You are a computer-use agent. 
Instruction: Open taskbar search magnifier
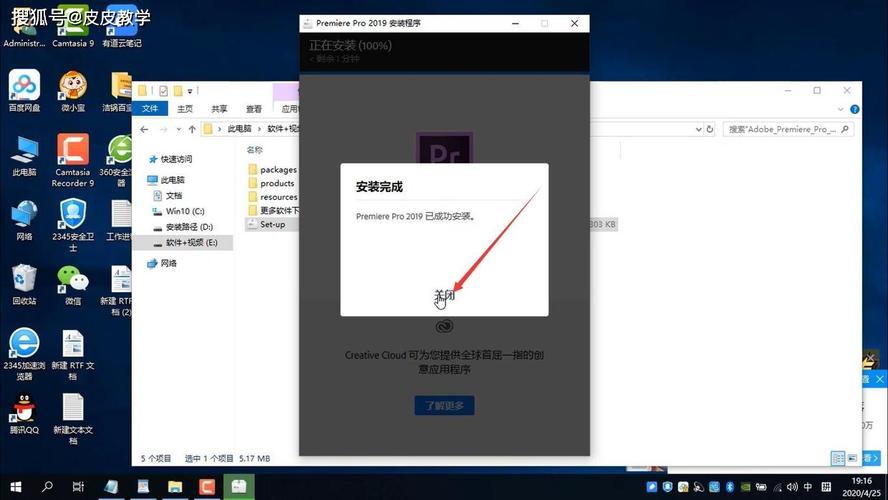pyautogui.click(x=48, y=486)
